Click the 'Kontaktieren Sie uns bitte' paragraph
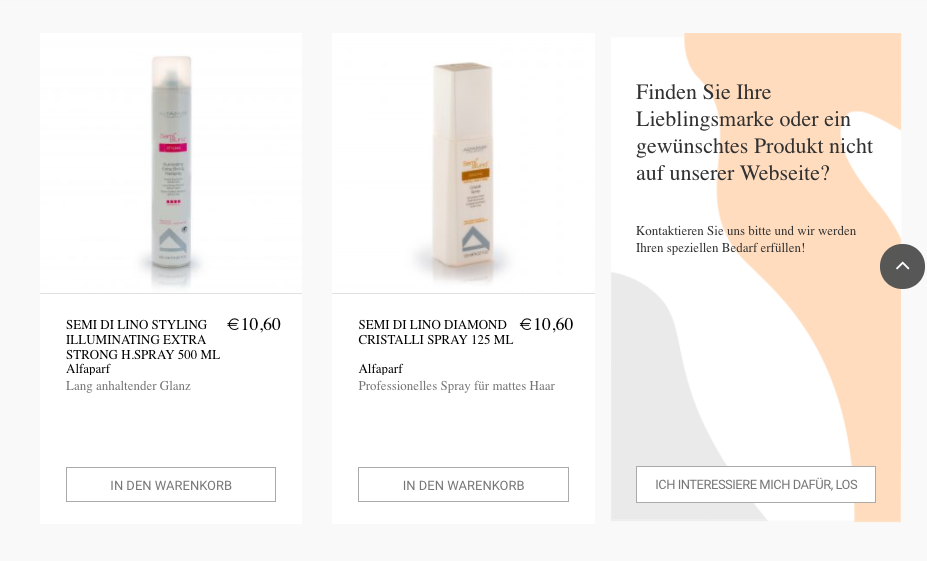Image resolution: width=927 pixels, height=561 pixels. pos(746,239)
